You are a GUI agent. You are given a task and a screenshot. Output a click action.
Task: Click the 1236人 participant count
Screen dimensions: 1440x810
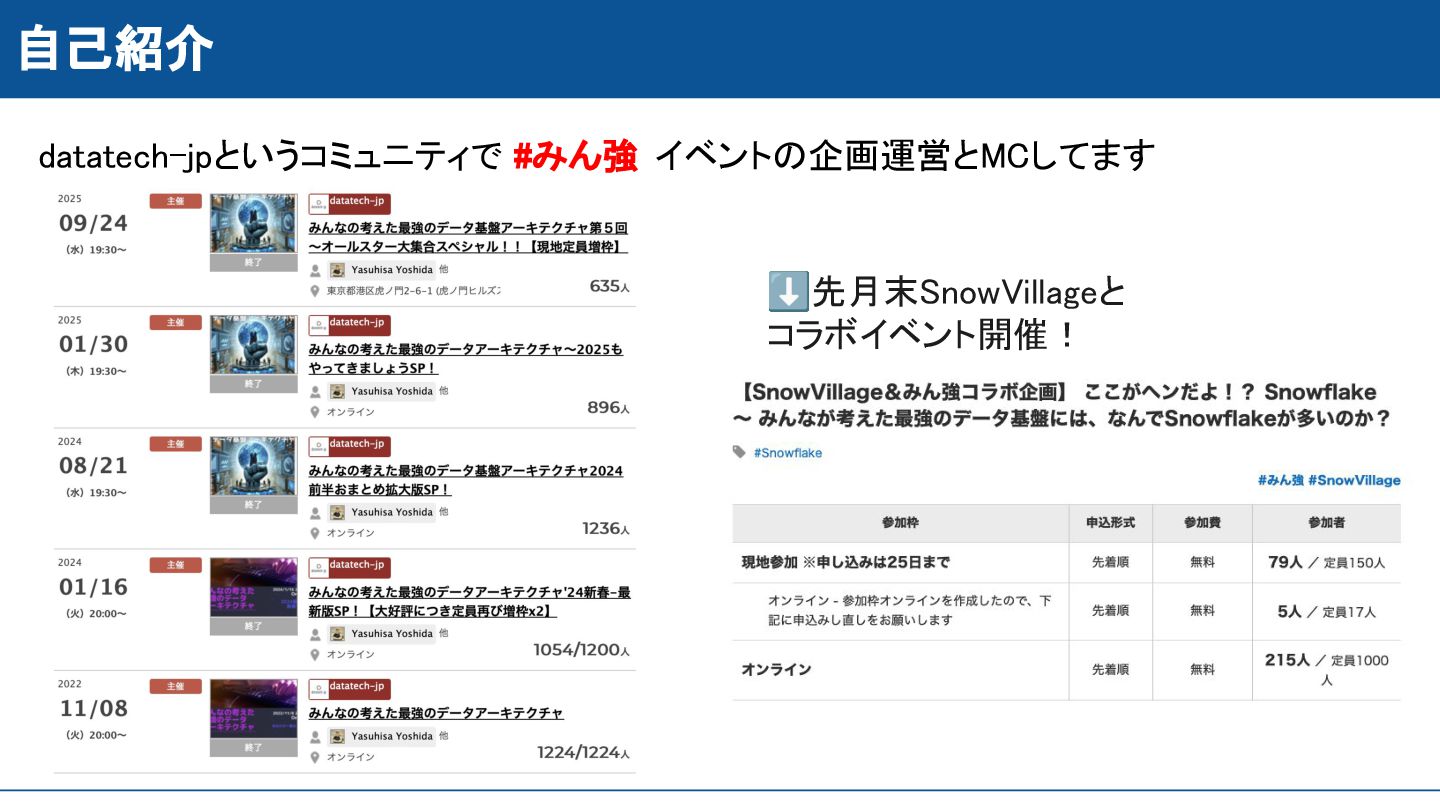(x=606, y=529)
